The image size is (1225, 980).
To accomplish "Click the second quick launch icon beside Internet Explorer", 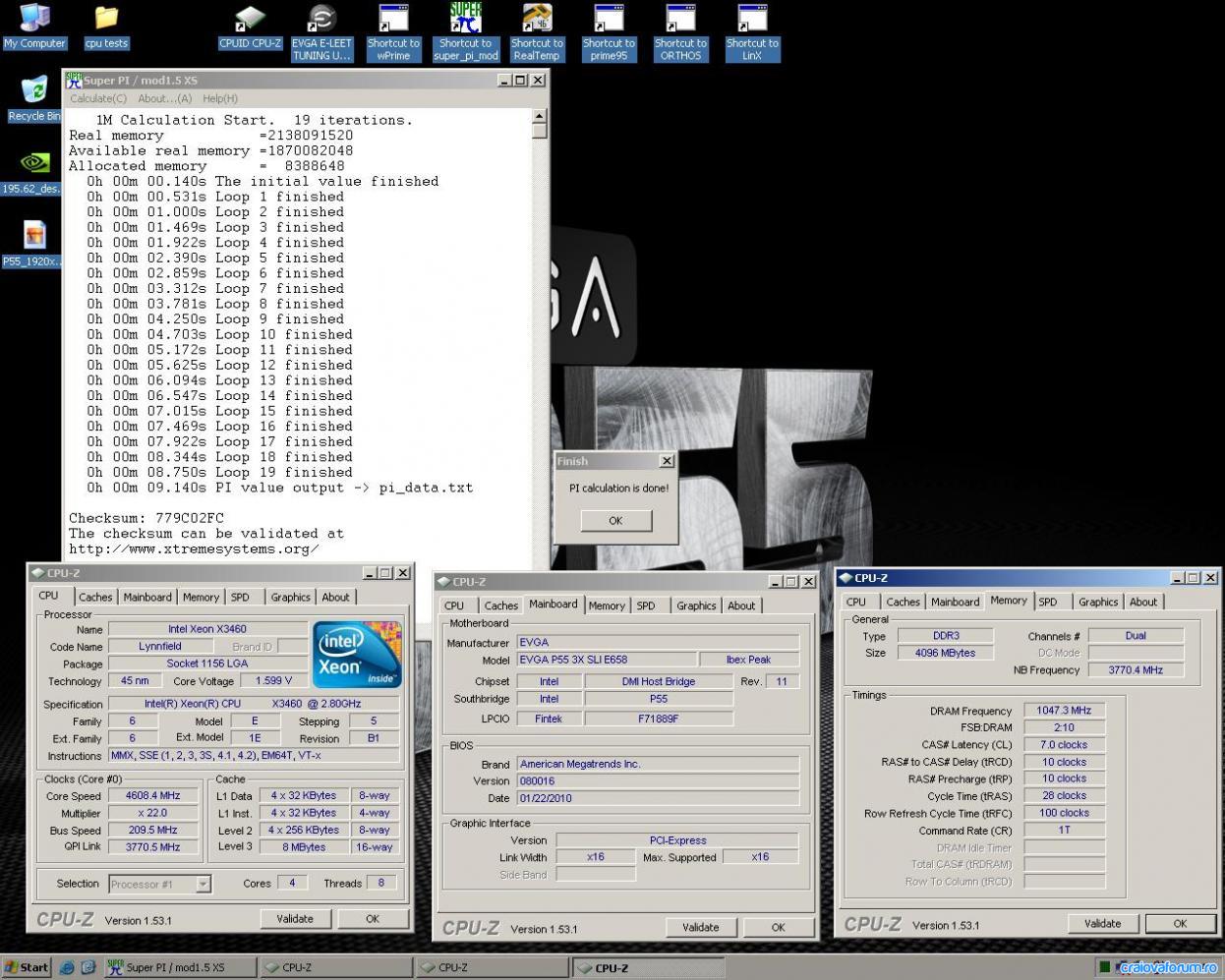I will (87, 967).
